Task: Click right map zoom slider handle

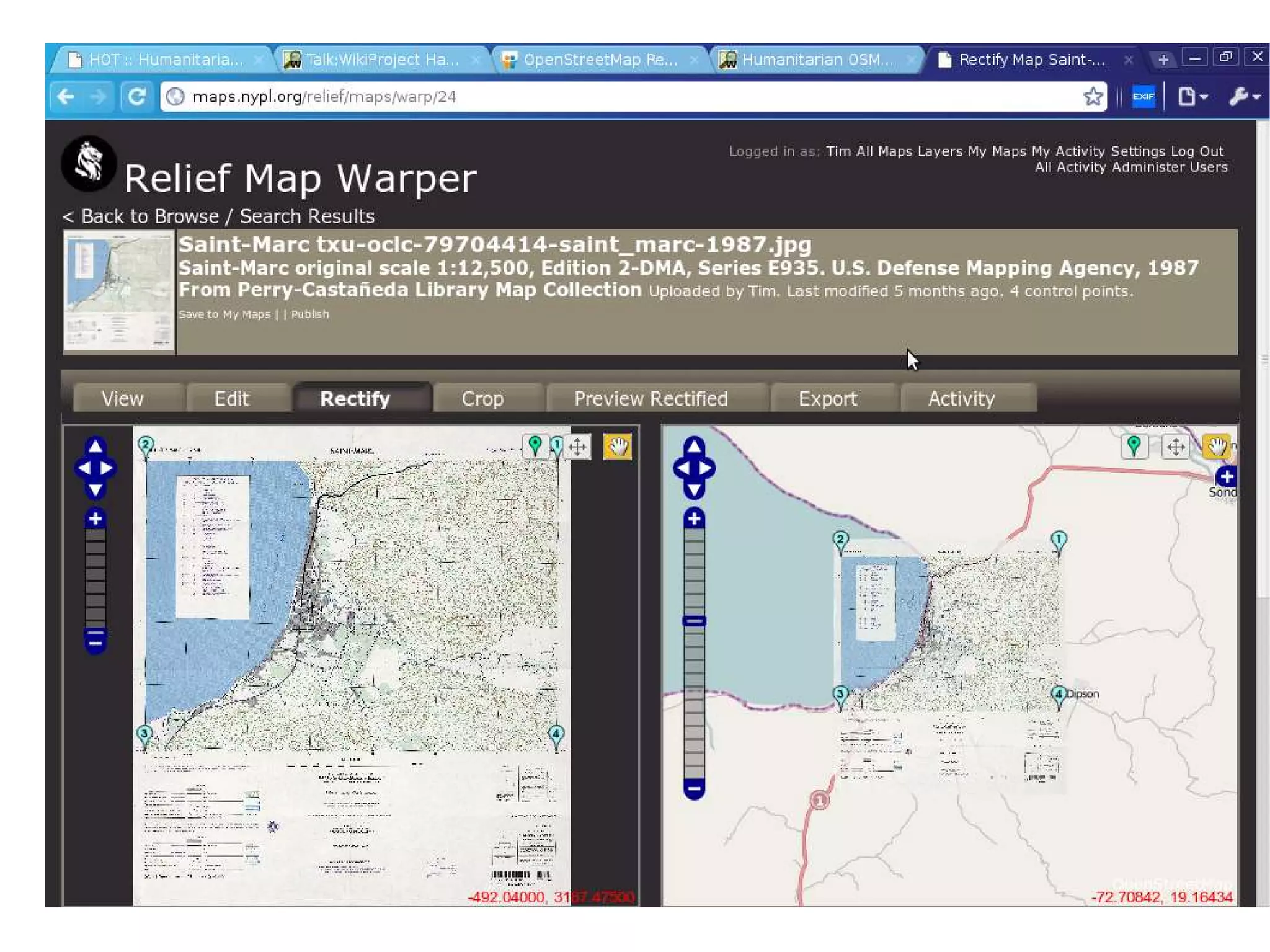Action: click(694, 621)
